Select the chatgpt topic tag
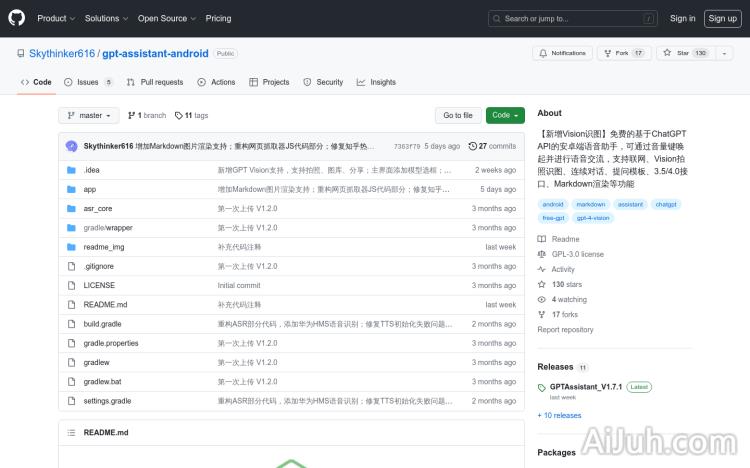The image size is (750, 468). coord(666,204)
